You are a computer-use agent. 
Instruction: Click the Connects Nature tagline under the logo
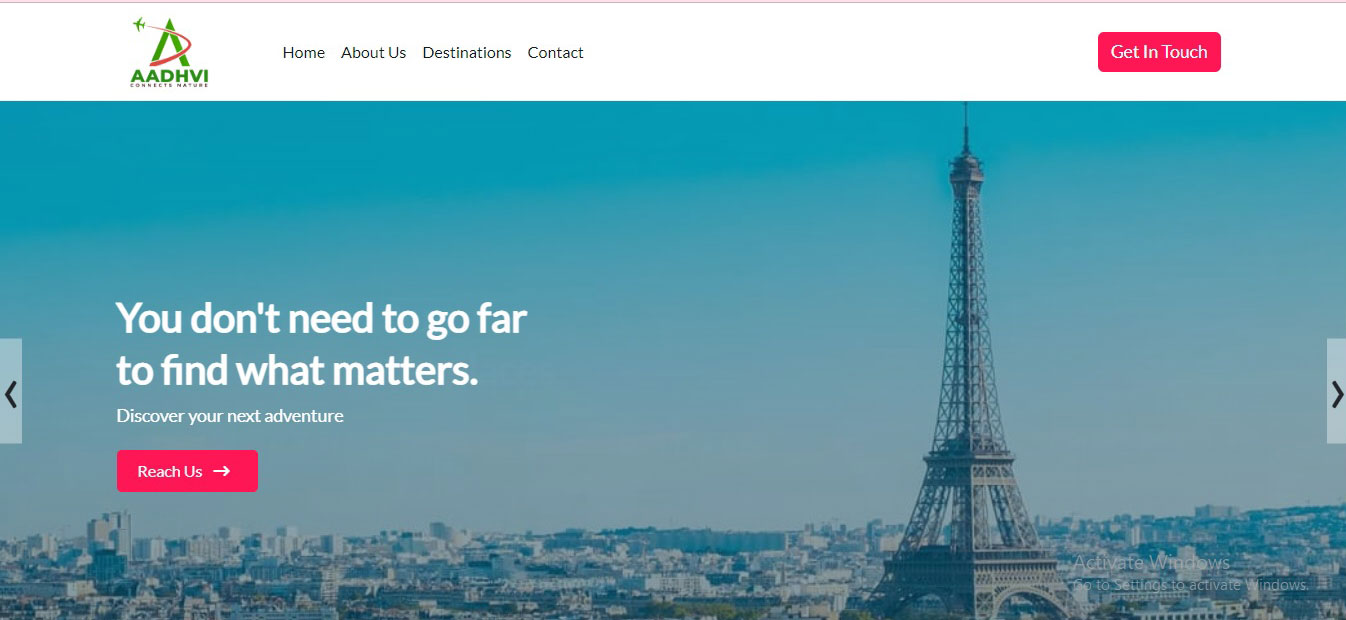click(x=169, y=85)
